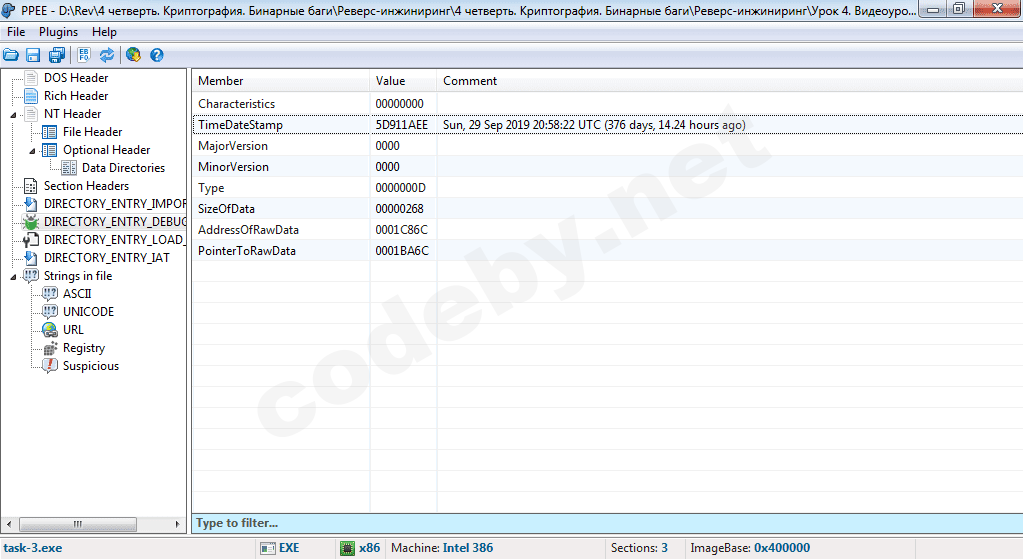The height and width of the screenshot is (560, 1023).
Task: Collapse the Strings in file node
Action: point(14,277)
